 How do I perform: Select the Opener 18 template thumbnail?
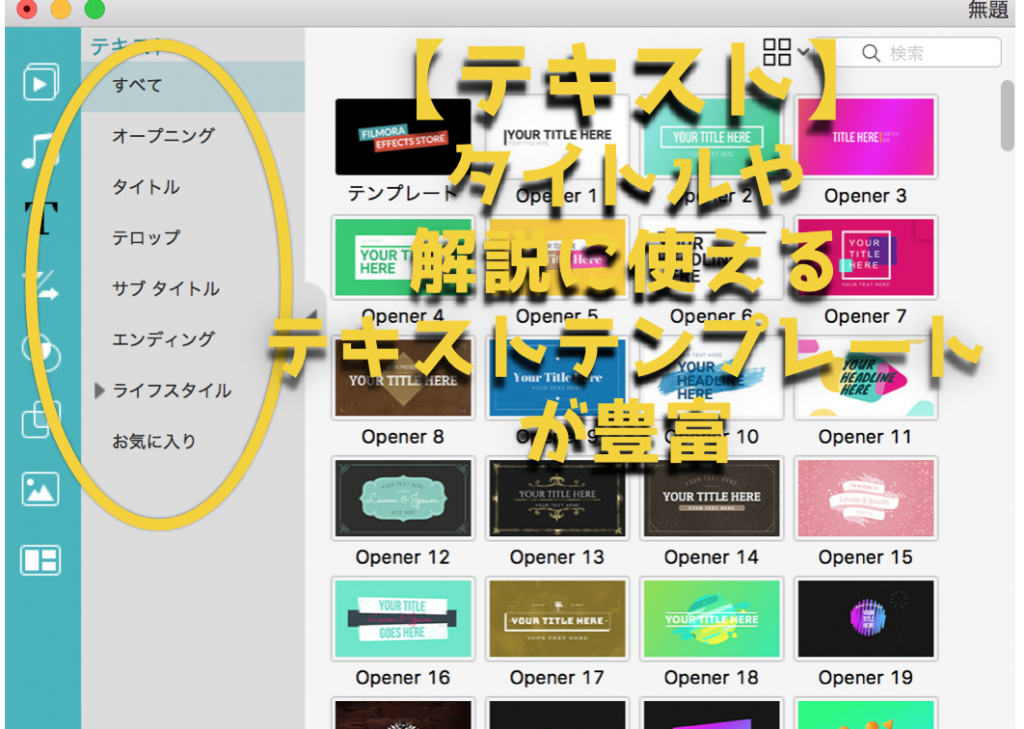711,619
